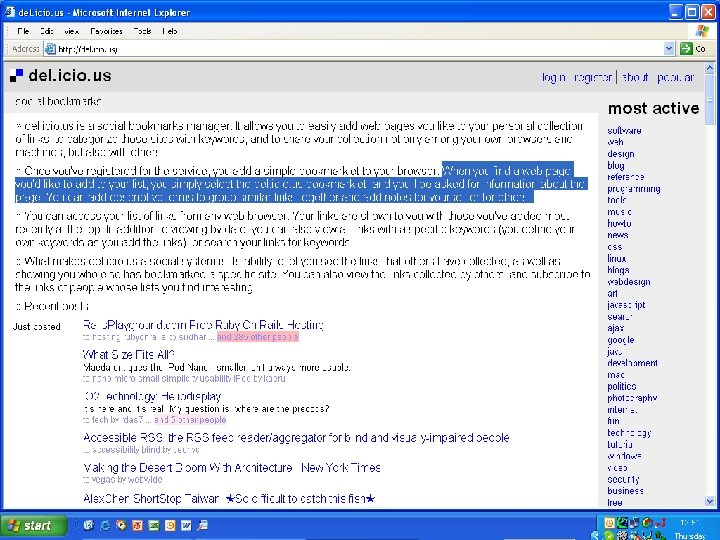Image resolution: width=720 pixels, height=540 pixels.
Task: Click the about link in the header
Action: (x=635, y=78)
